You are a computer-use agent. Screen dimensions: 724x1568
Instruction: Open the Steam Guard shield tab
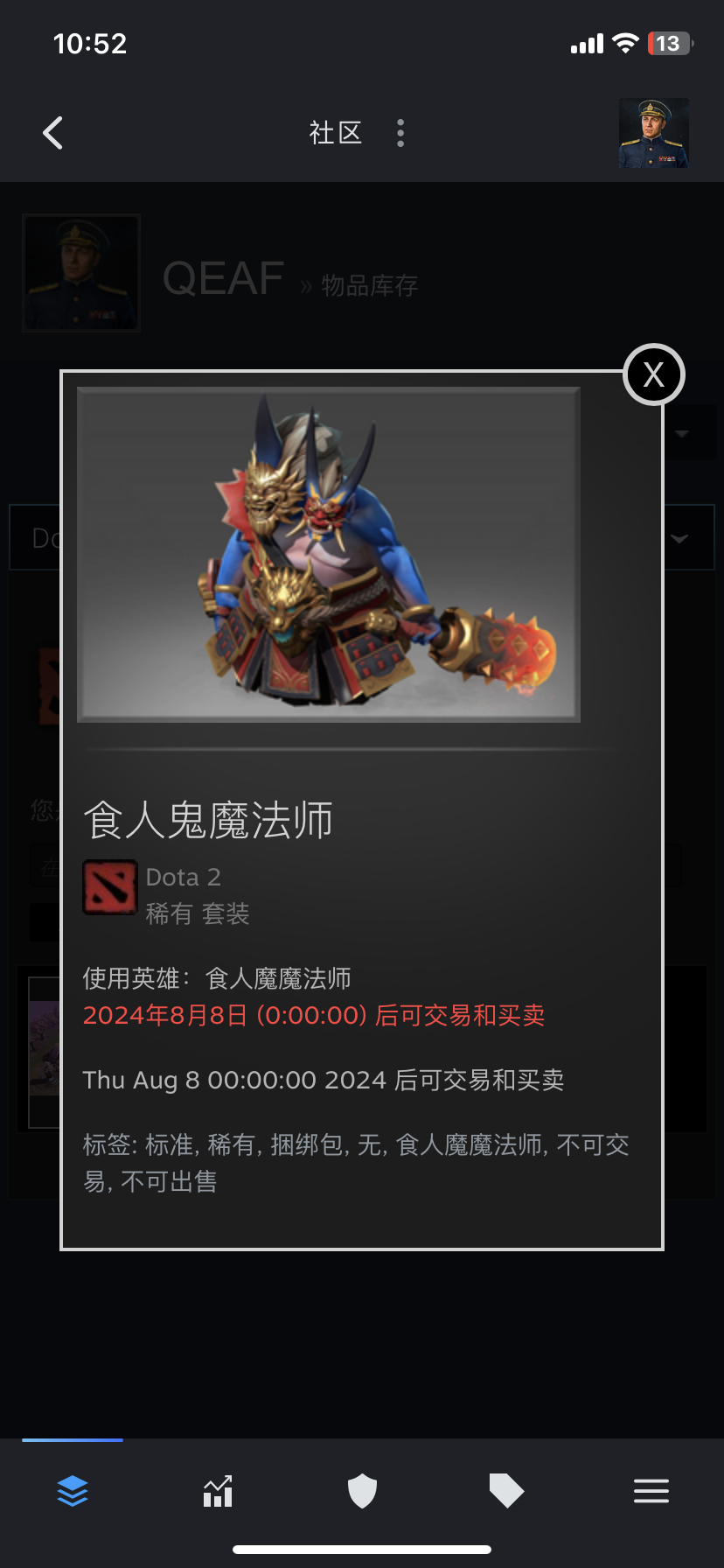pyautogui.click(x=362, y=1491)
